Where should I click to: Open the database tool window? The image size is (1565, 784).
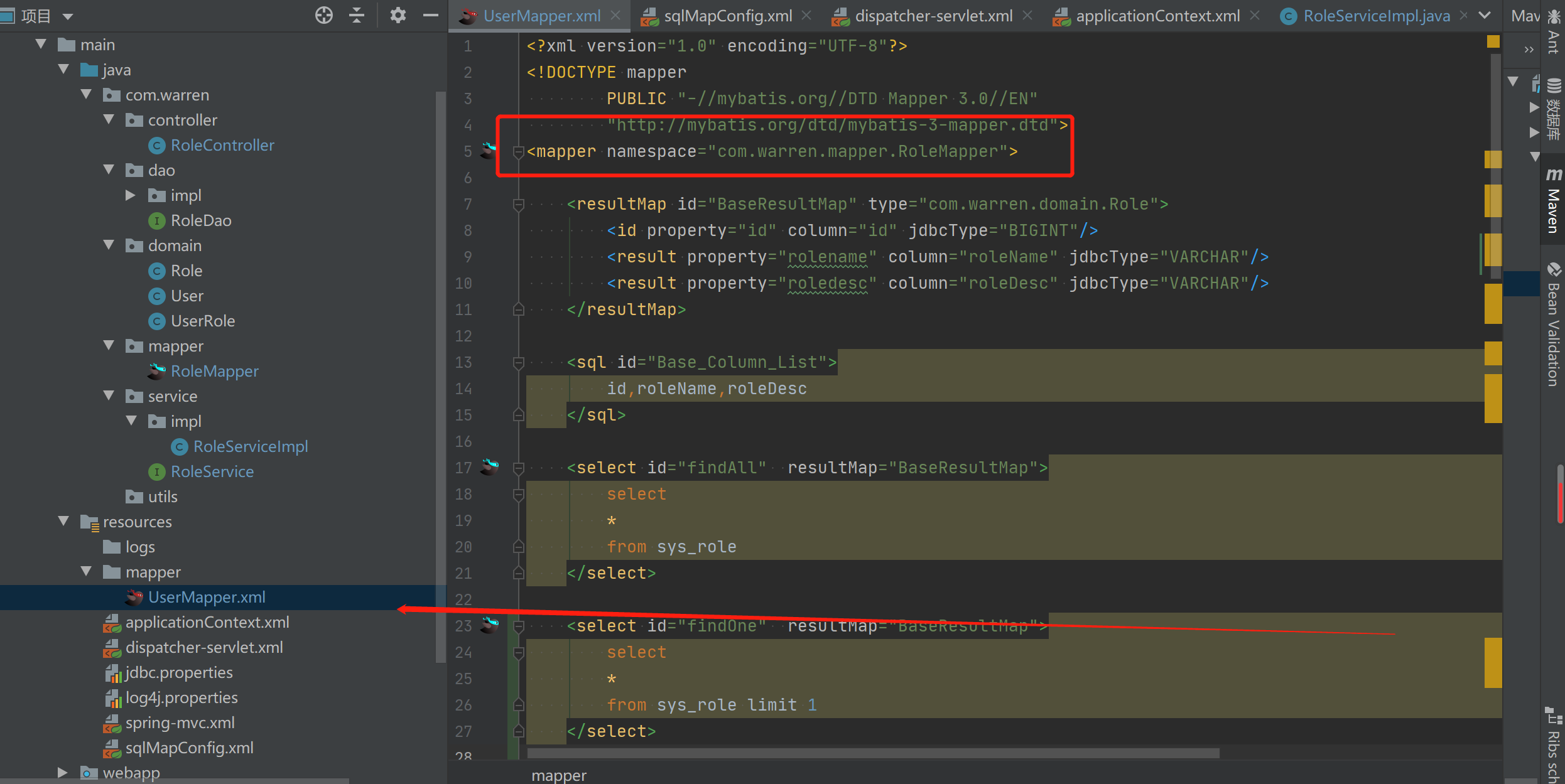1553,110
